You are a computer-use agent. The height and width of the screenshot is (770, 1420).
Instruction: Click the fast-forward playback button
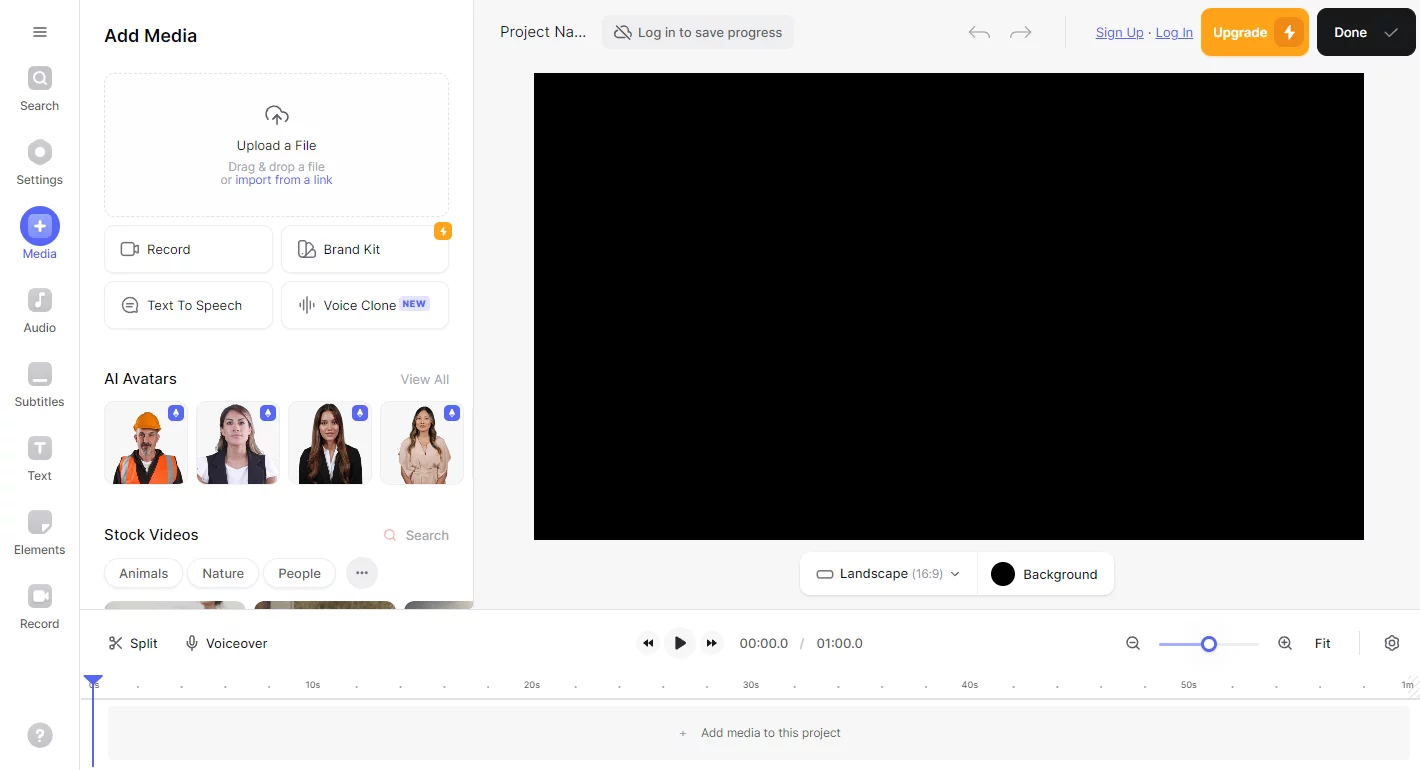point(712,643)
